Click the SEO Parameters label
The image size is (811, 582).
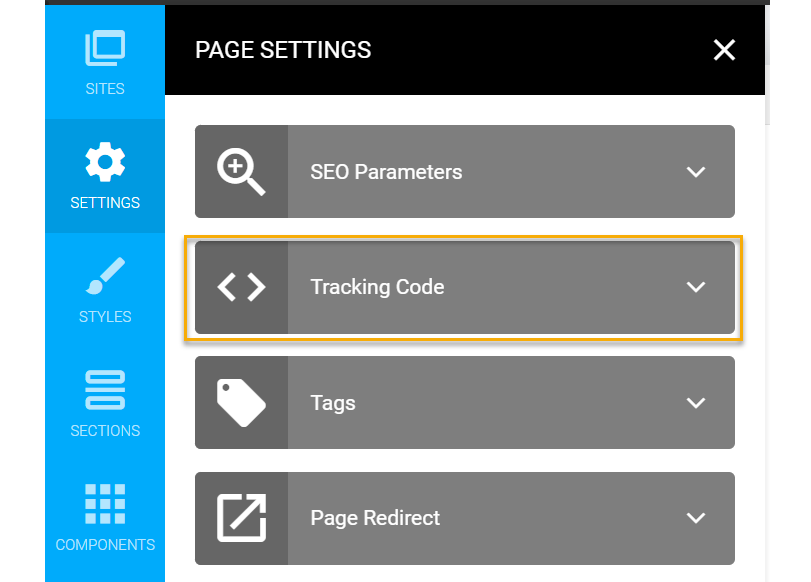(x=386, y=172)
